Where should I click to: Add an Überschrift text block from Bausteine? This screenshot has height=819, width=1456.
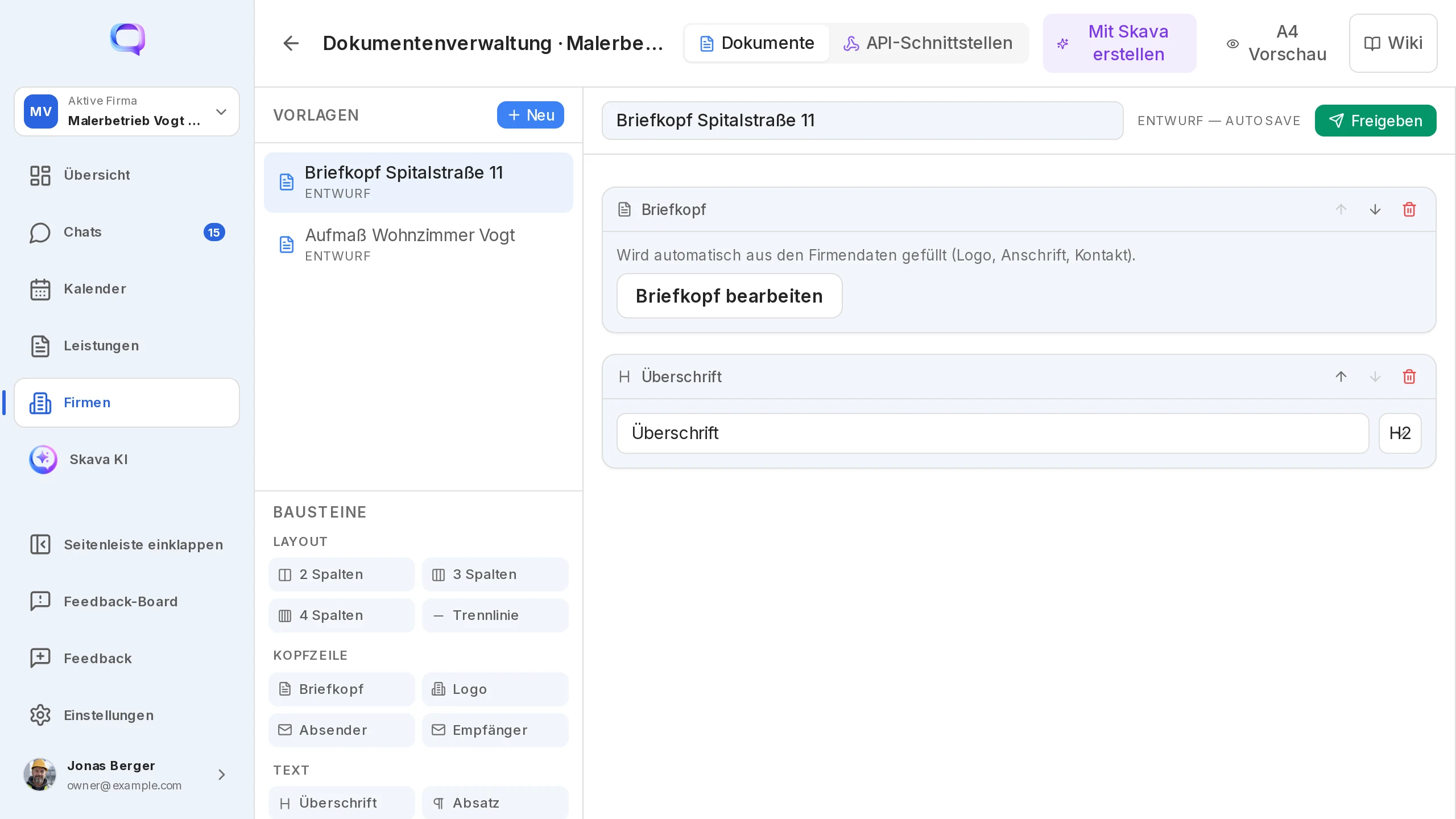coord(341,803)
